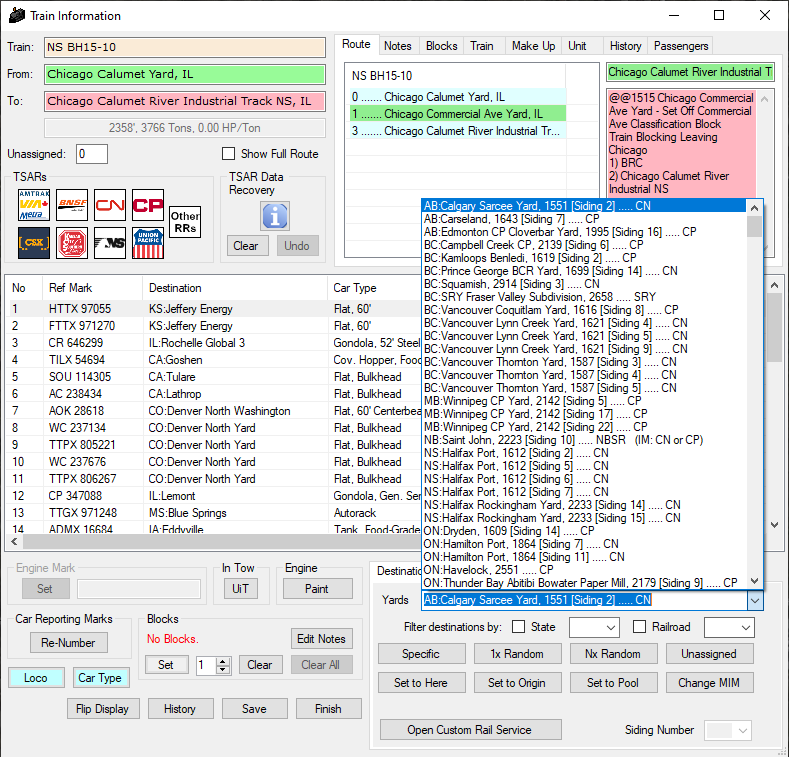Click the Change MIM button
This screenshot has height=757, width=789.
pos(709,683)
